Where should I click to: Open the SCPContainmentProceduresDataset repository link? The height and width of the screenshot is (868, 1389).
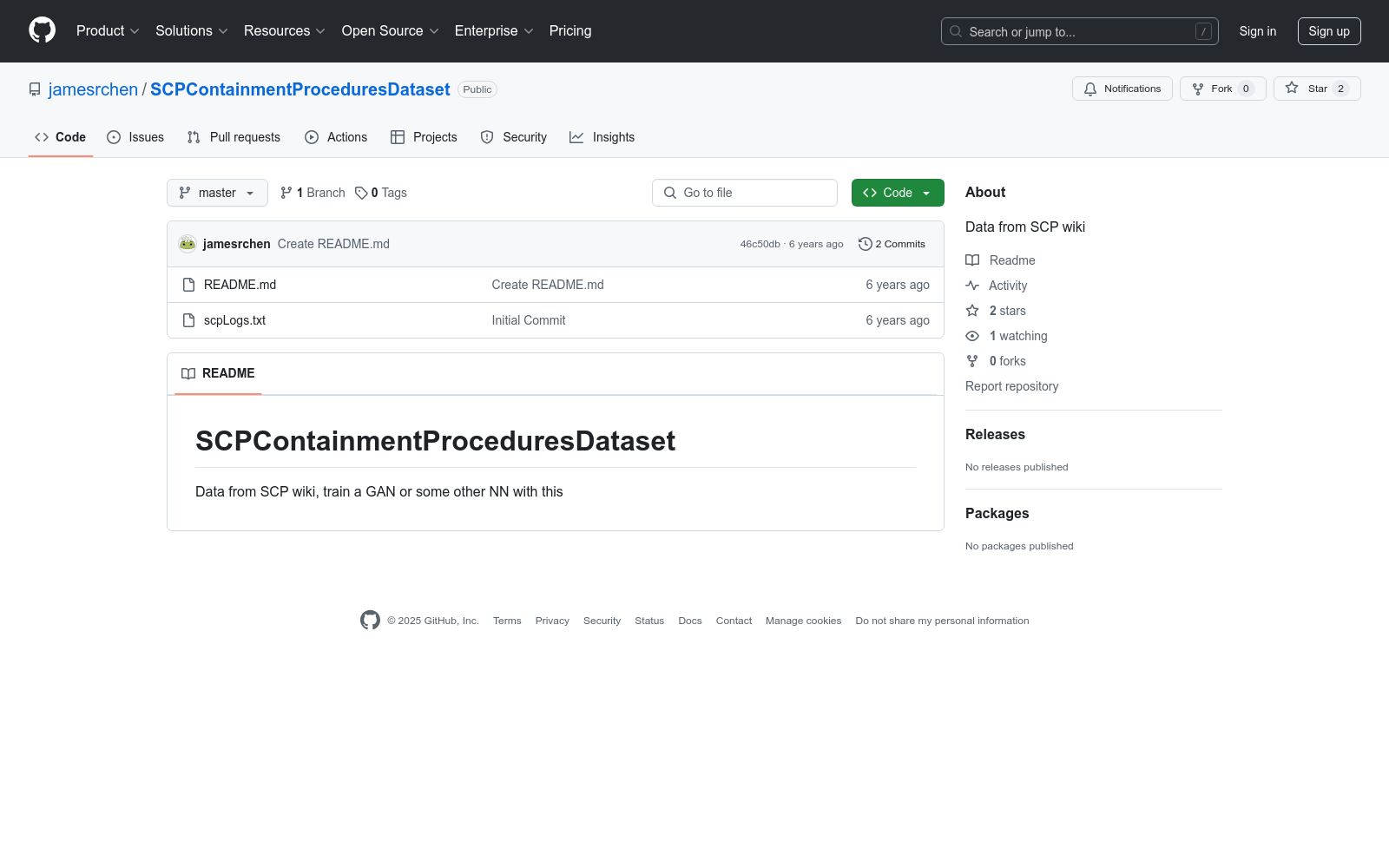click(x=300, y=89)
